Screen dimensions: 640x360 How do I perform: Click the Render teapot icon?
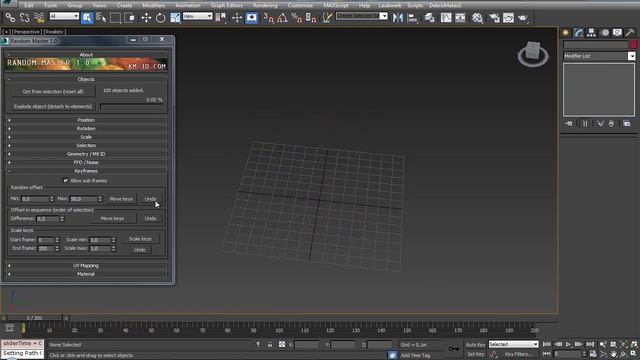coord(523,18)
